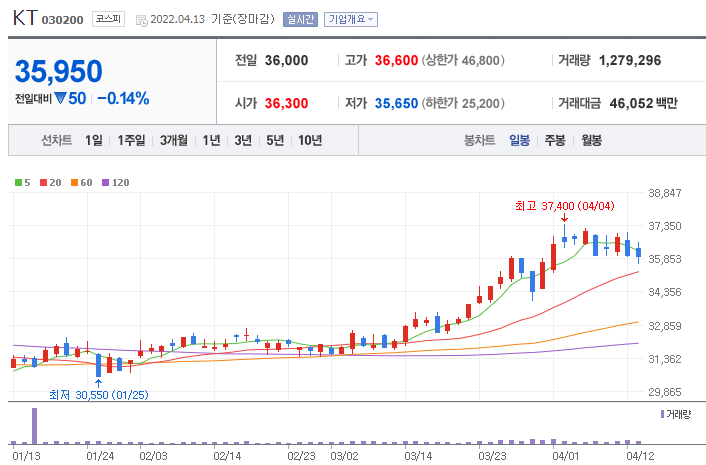Toggle the 실시간 real-time button
Screen dimensions: 706x465
pyautogui.click(x=300, y=19)
